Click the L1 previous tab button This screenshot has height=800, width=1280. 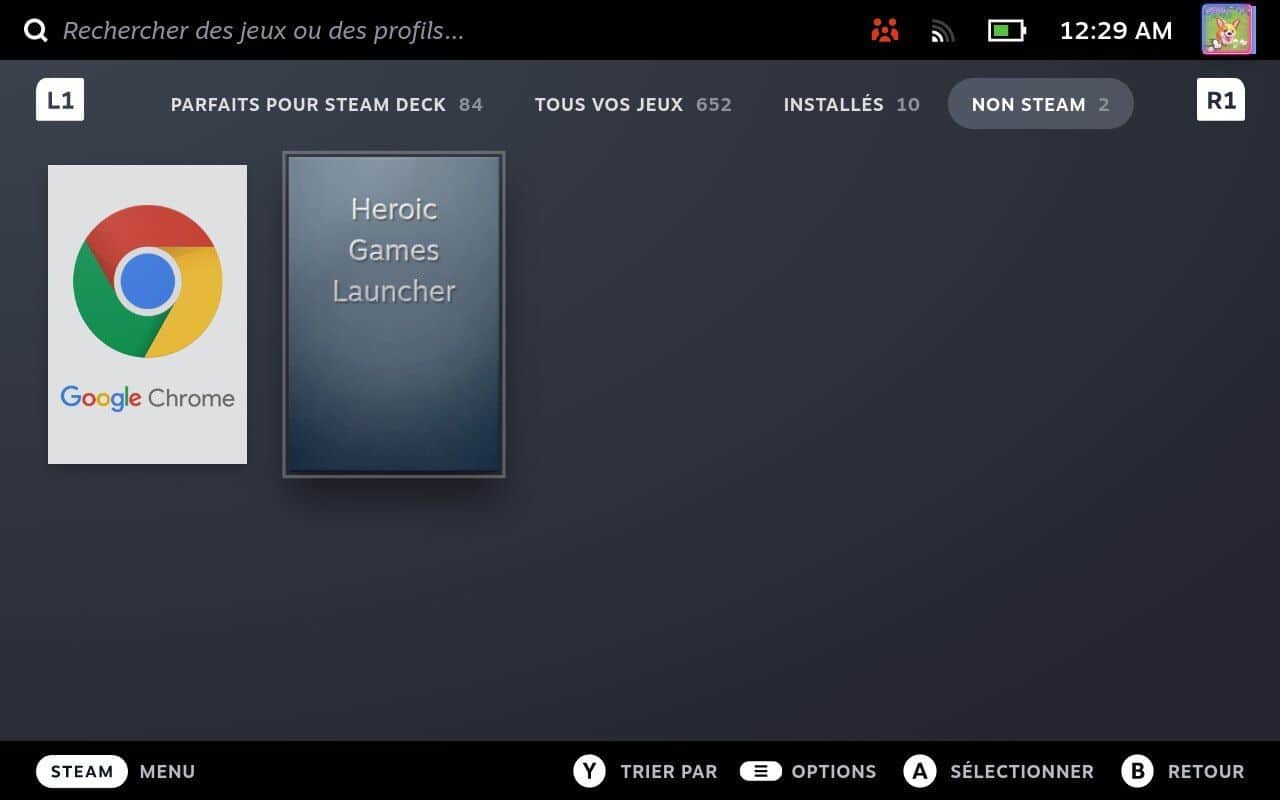tap(60, 100)
